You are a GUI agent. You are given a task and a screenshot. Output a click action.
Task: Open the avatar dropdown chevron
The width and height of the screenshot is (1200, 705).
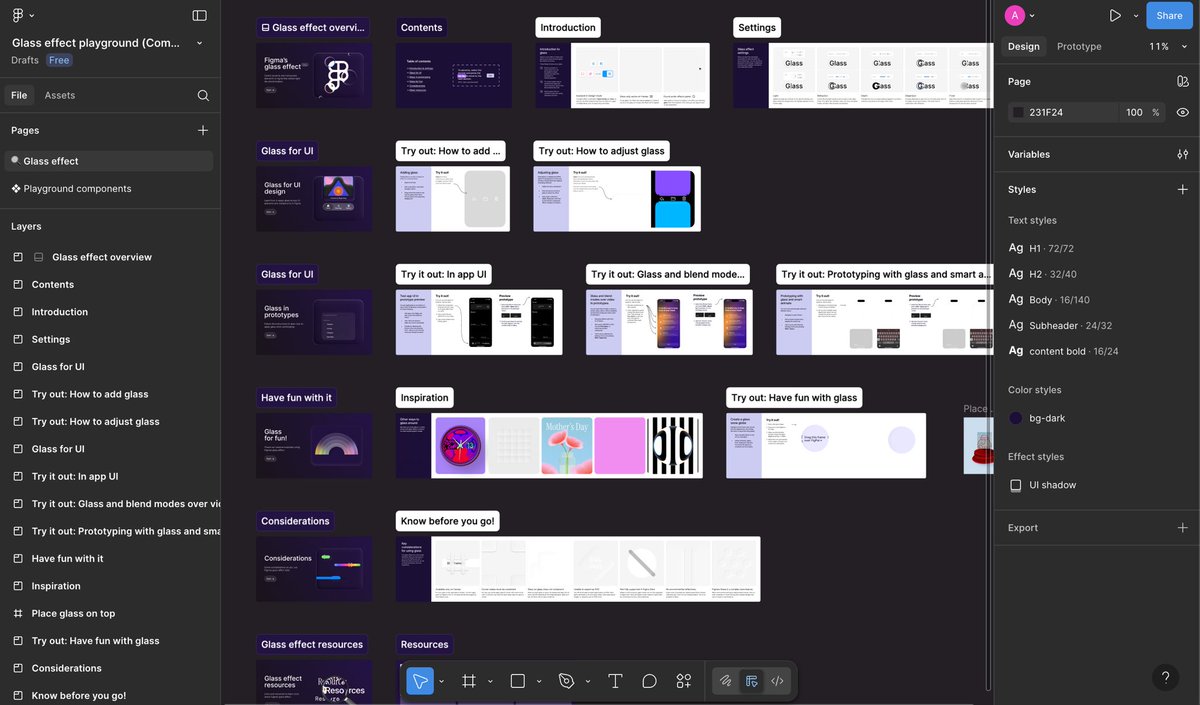[1032, 16]
